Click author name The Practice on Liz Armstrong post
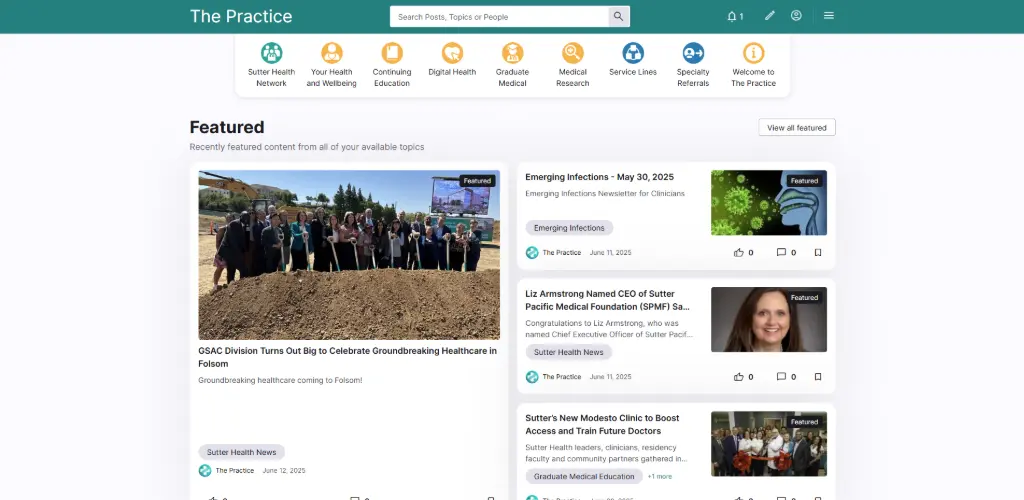Viewport: 1024px width, 500px height. pyautogui.click(x=562, y=377)
